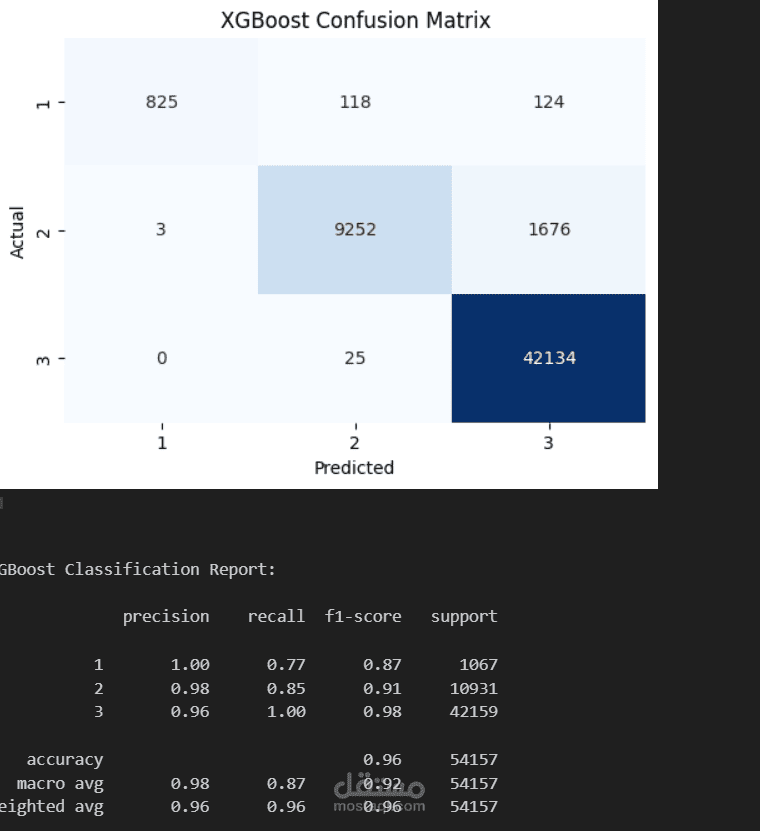Click the cell with value 1676

click(x=548, y=230)
